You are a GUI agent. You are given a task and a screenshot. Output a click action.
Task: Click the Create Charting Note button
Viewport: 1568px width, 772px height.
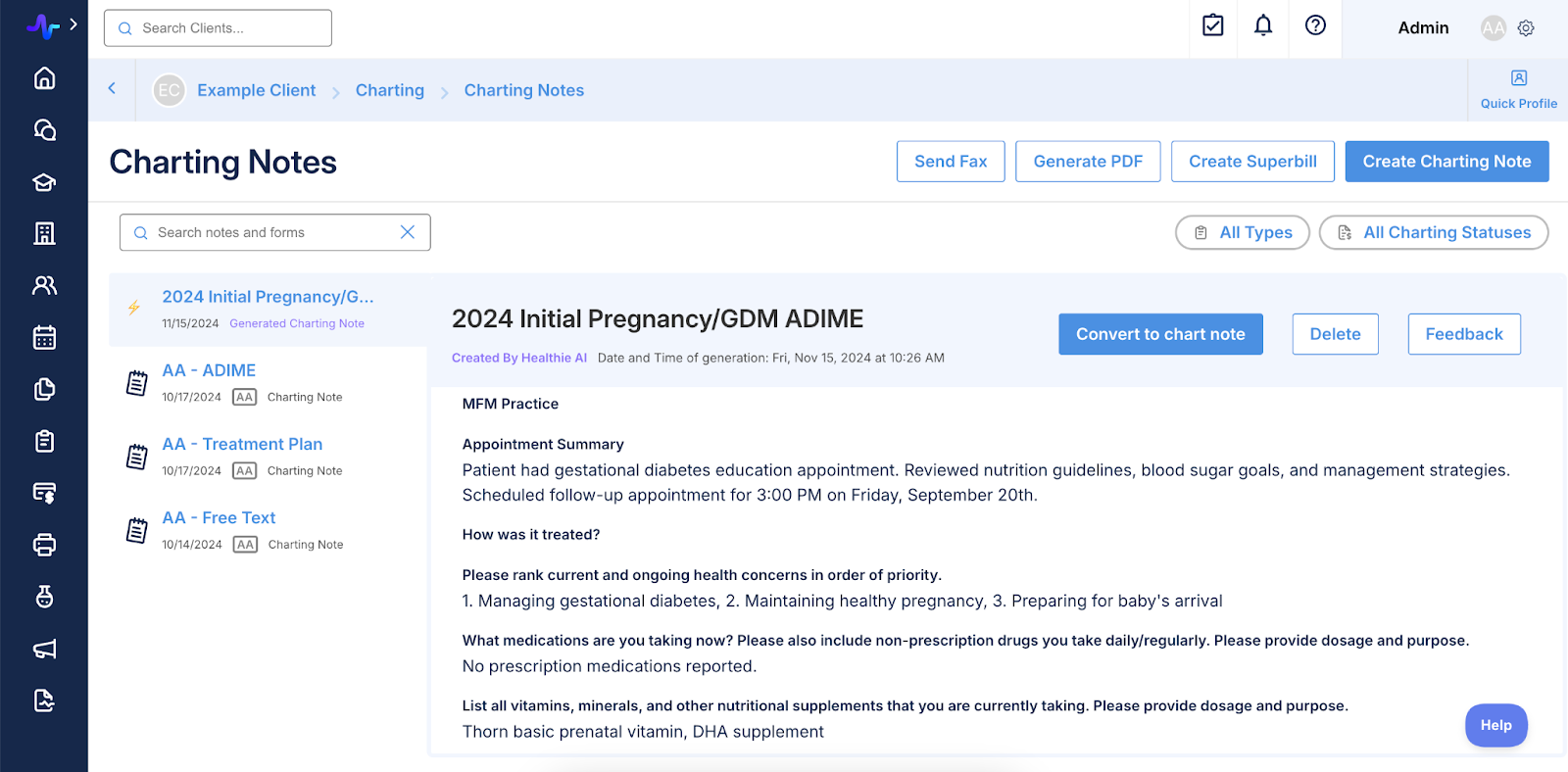1446,162
